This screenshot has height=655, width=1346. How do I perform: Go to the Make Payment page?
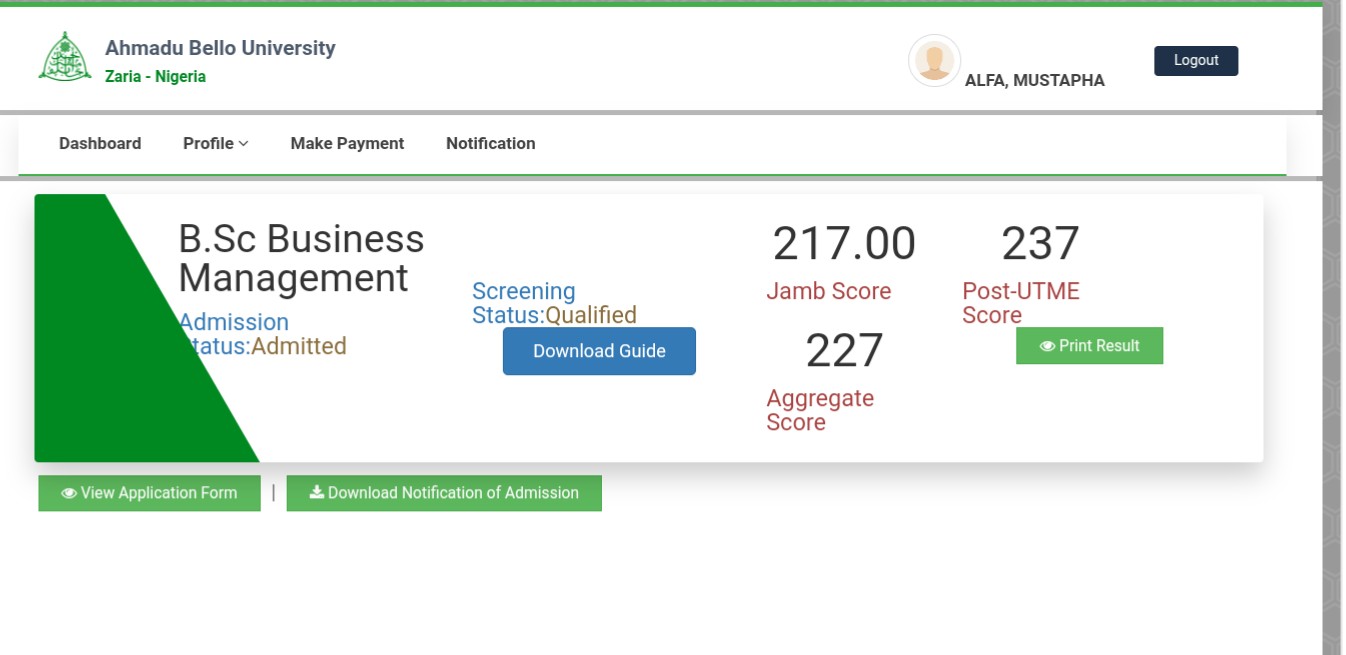click(347, 143)
